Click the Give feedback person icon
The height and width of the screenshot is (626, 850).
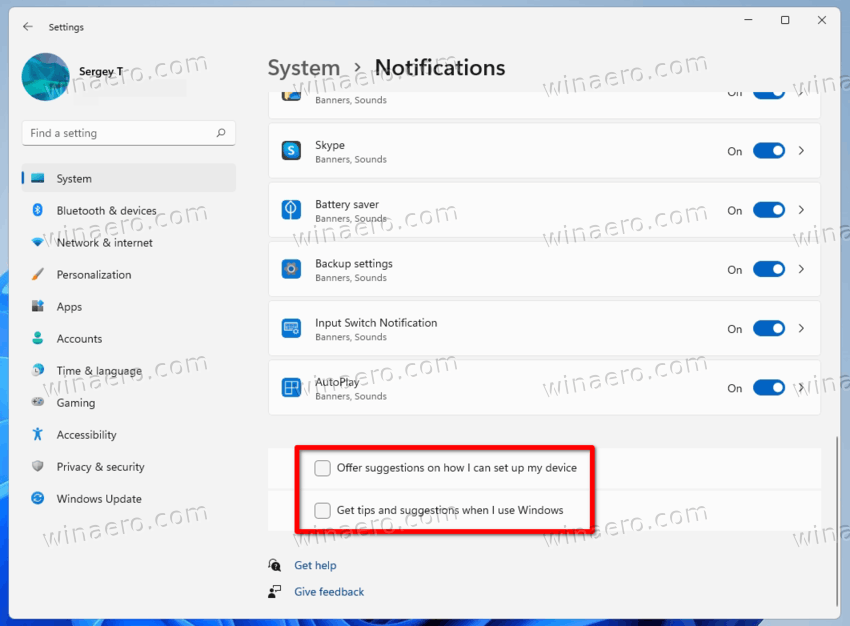click(x=274, y=591)
